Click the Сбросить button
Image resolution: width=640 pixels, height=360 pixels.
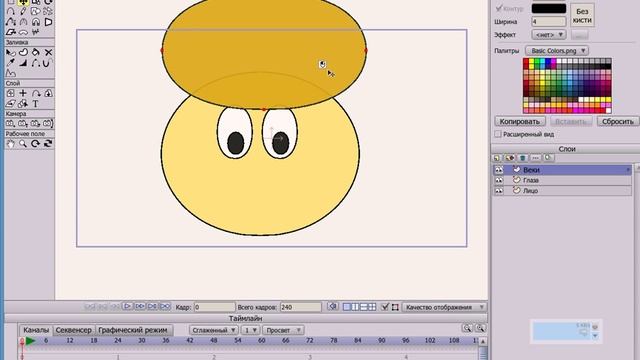pyautogui.click(x=618, y=121)
